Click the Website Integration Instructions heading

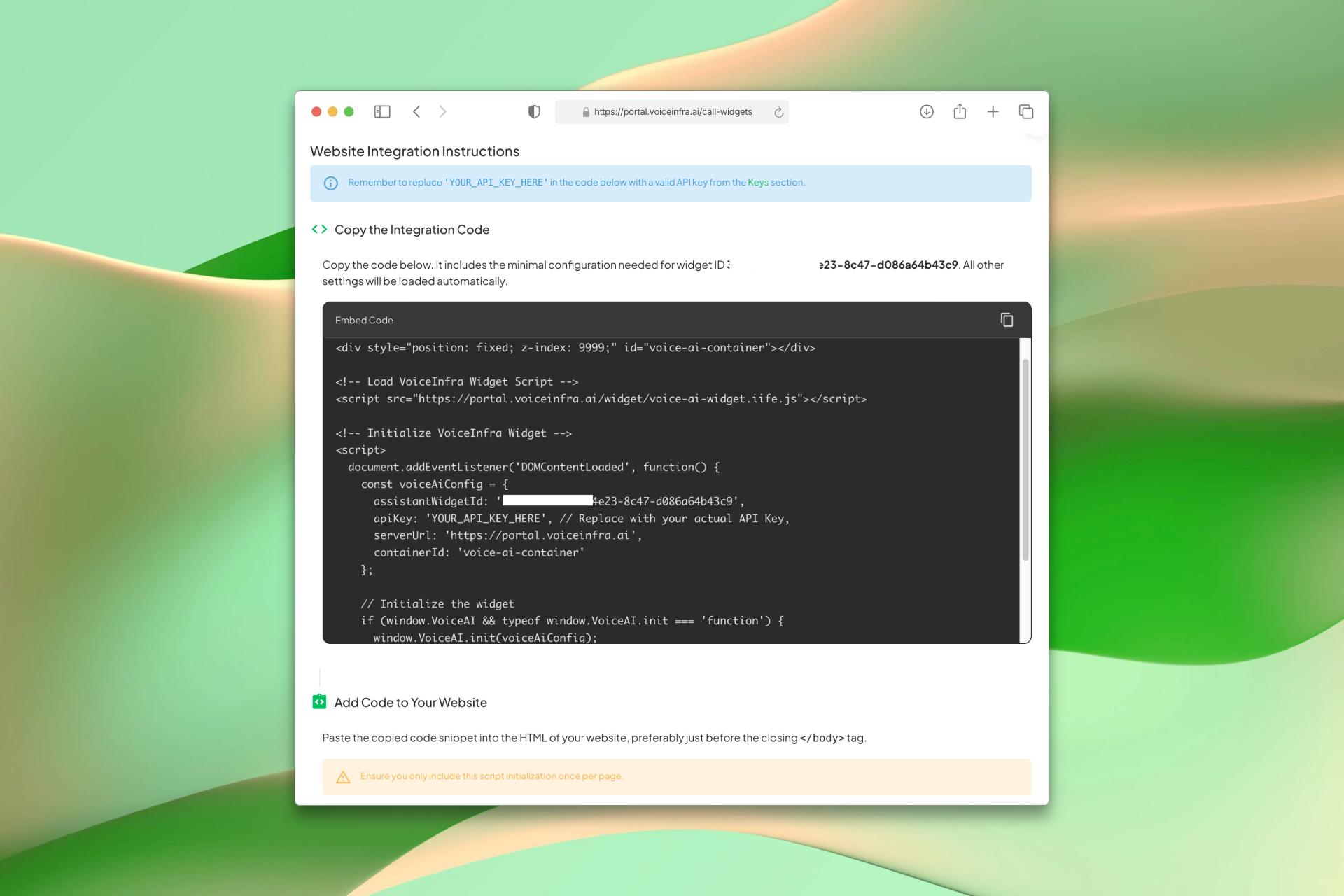coord(414,151)
